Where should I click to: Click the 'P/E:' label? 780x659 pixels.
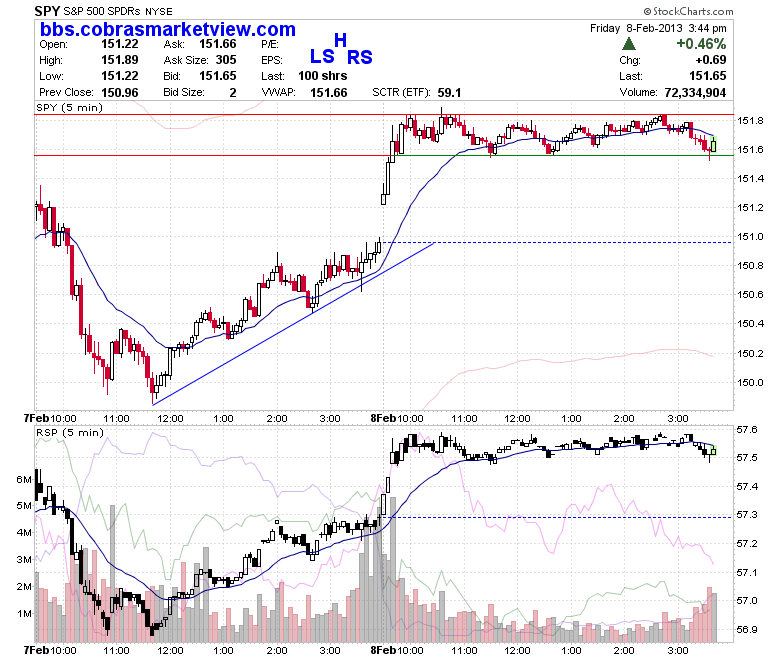(x=270, y=44)
